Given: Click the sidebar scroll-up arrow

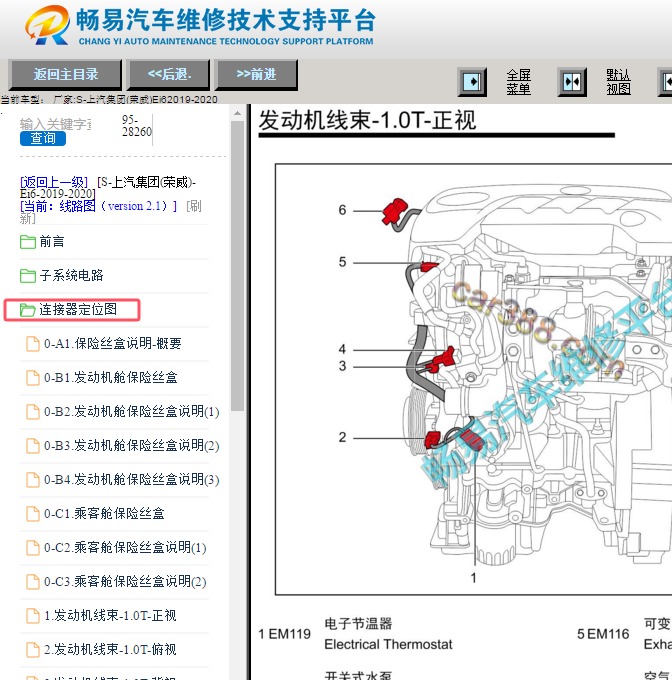Looking at the screenshot, I should 237,114.
